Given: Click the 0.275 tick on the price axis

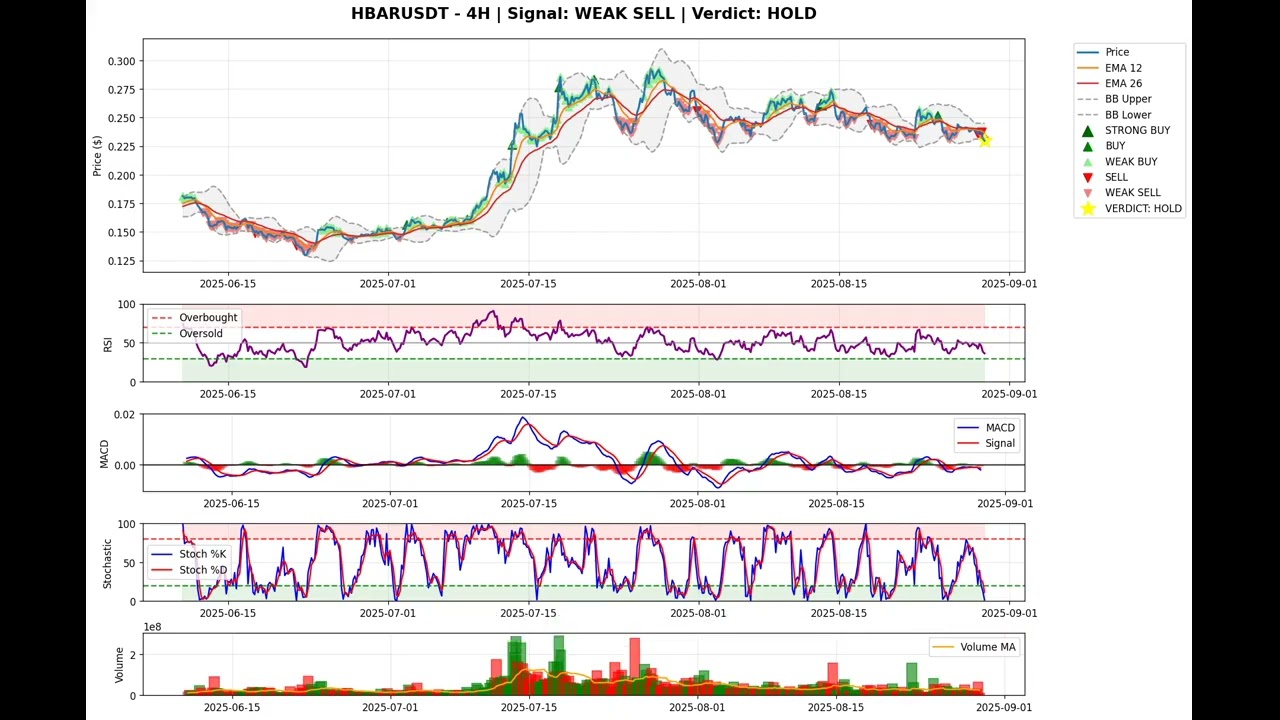Looking at the screenshot, I should click(x=121, y=90).
